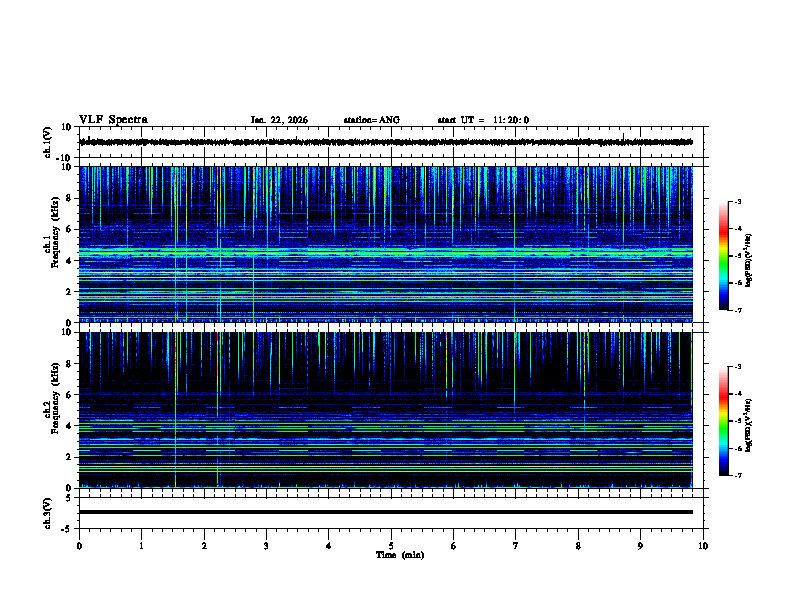The image size is (792, 612).
Task: Click the time axis tick label "1"
Action: 141,546
